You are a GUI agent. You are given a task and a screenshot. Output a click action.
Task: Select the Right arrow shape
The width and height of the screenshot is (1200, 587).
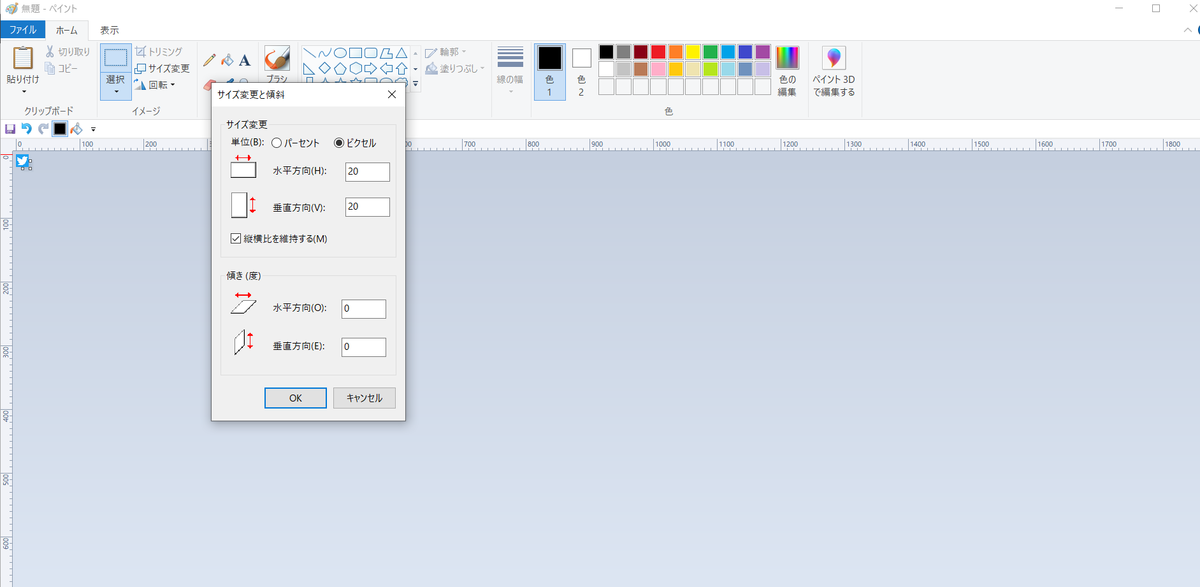pos(370,68)
